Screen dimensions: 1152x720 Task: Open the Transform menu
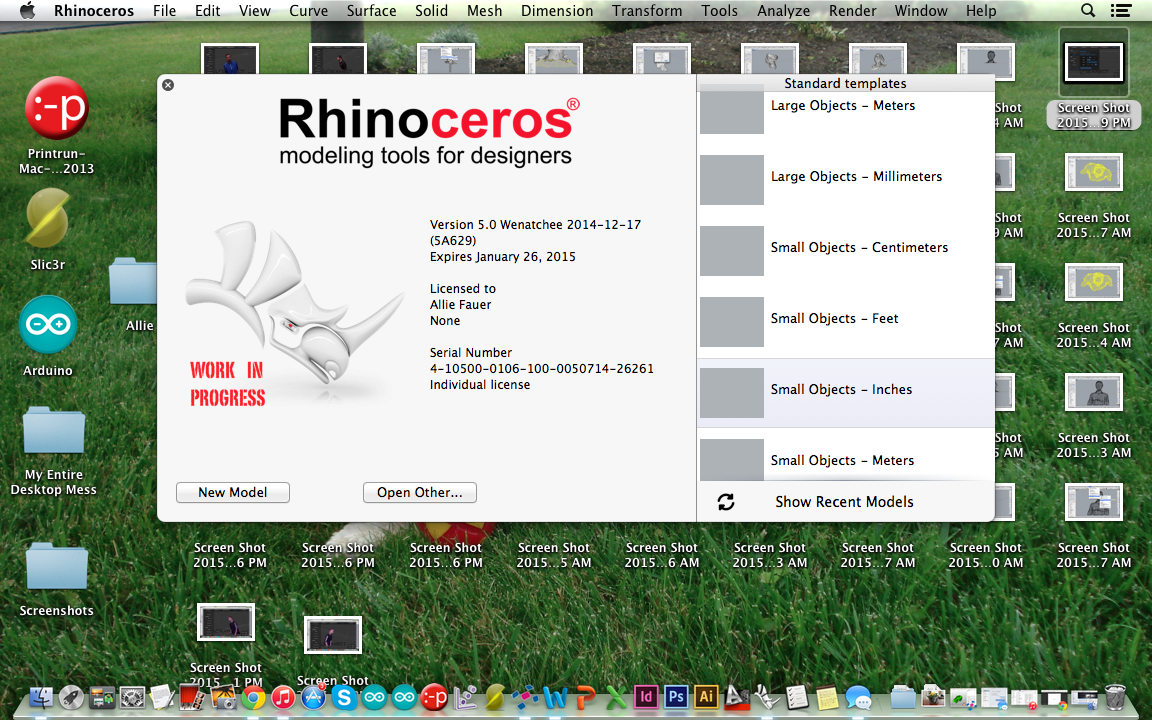point(647,10)
